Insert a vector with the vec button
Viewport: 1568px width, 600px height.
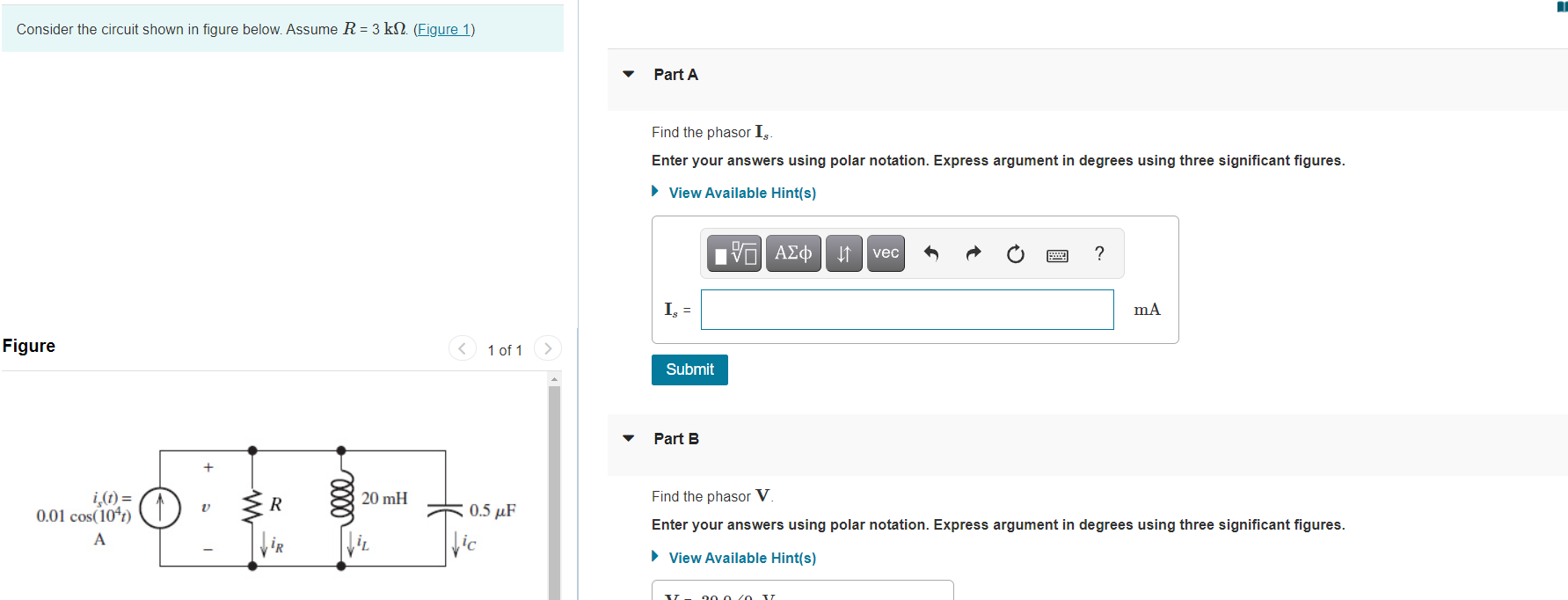(886, 253)
